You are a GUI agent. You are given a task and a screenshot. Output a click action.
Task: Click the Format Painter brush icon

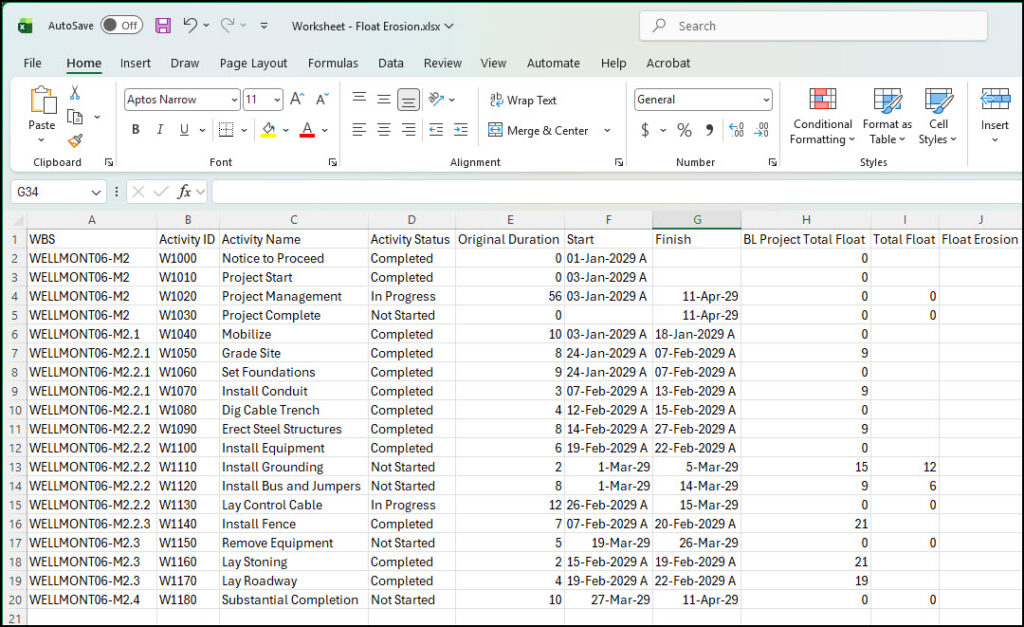[x=75, y=140]
